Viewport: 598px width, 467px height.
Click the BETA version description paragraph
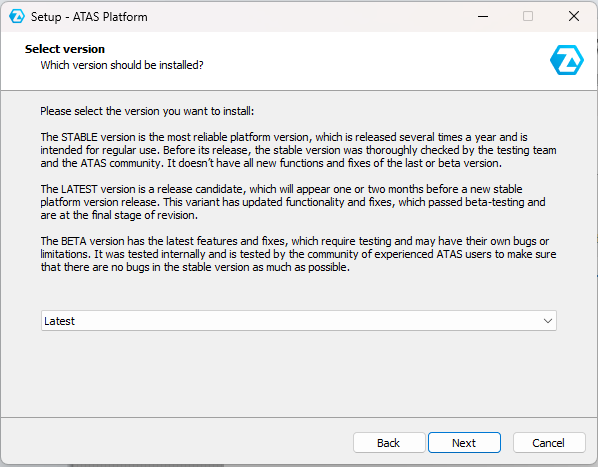coord(298,254)
